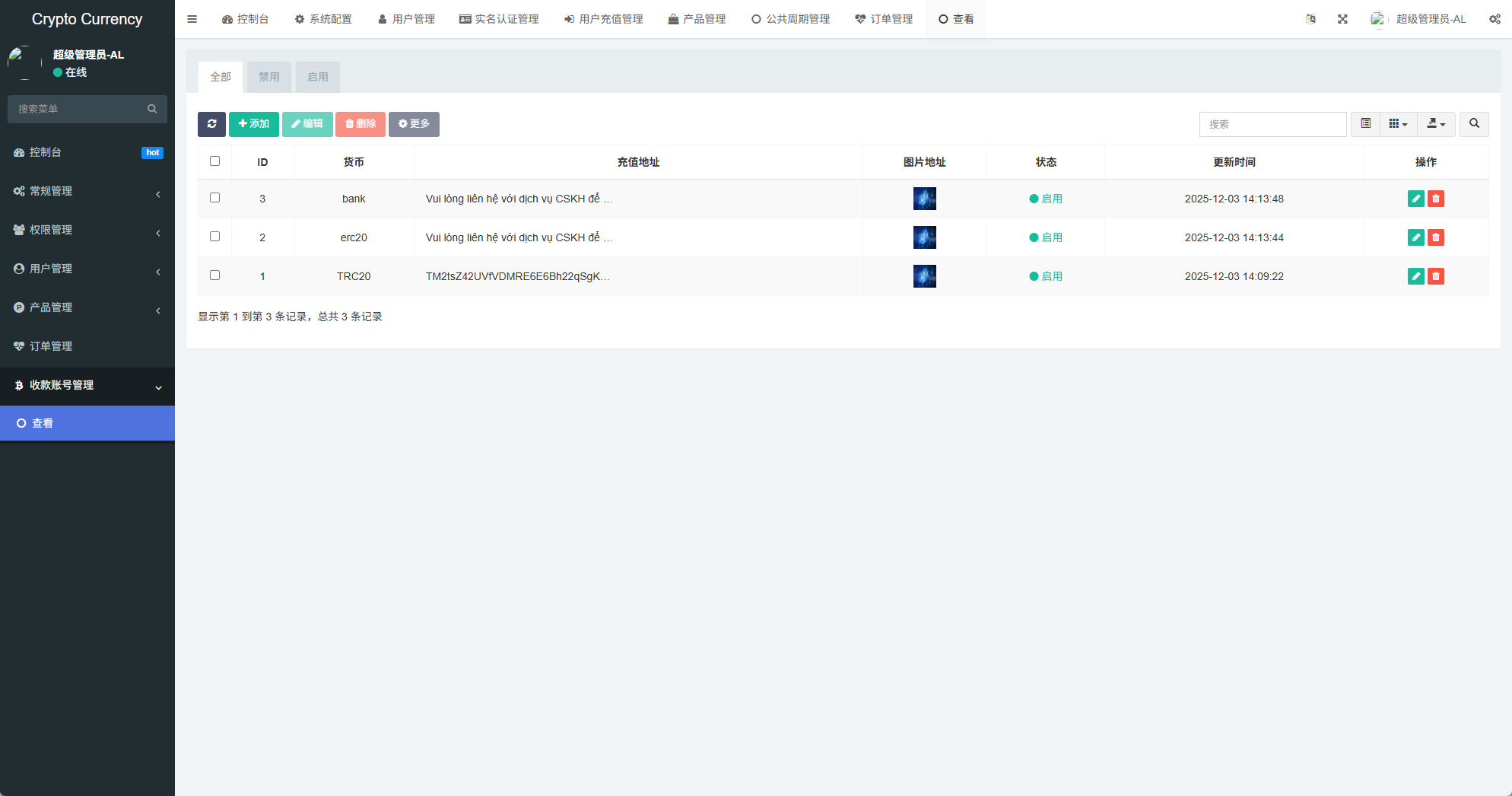The height and width of the screenshot is (796, 1512).
Task: Toggle the card view icon near search box
Action: [x=1364, y=124]
